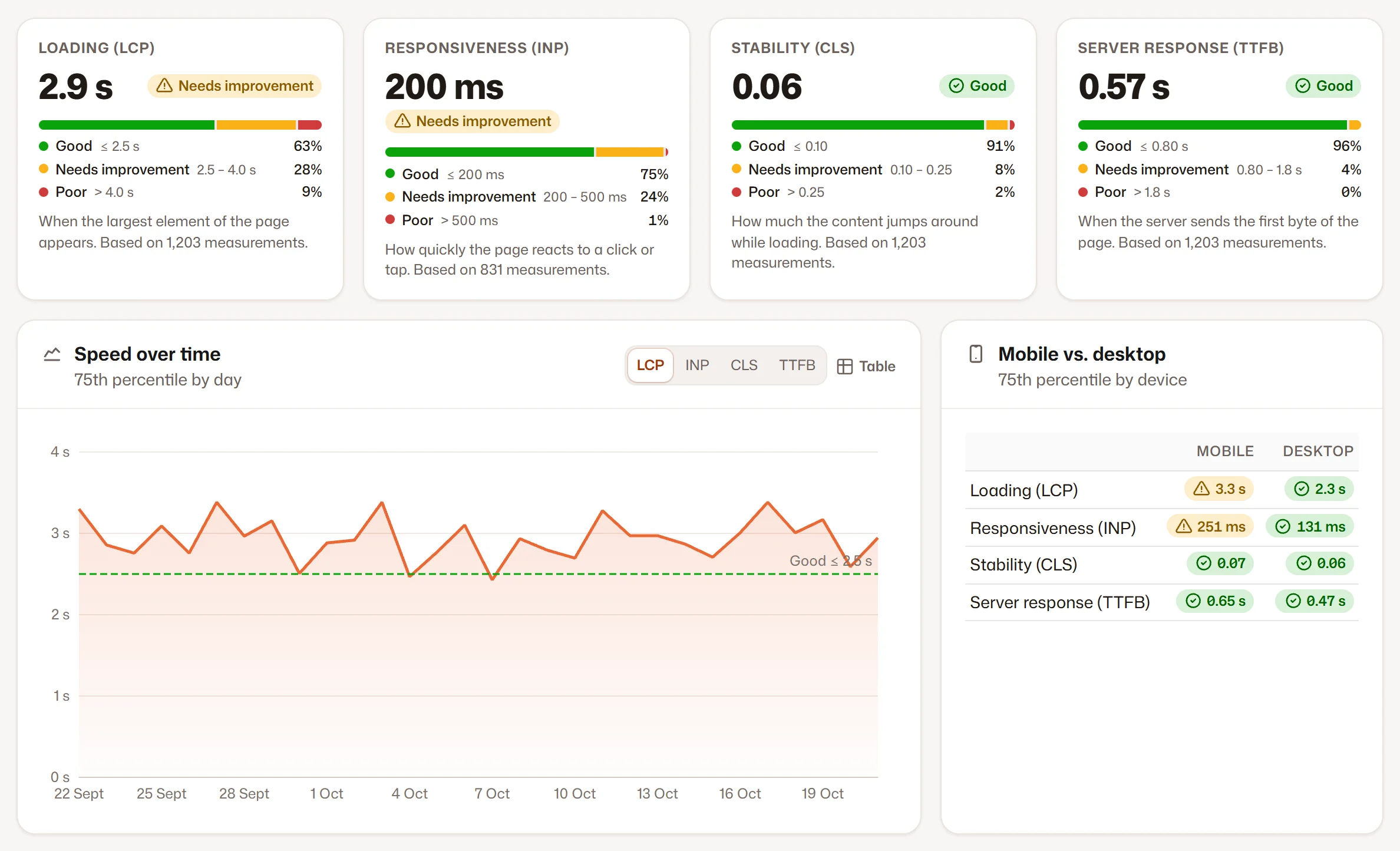Open the Table view of speed data
This screenshot has height=851, width=1400.
click(x=866, y=367)
